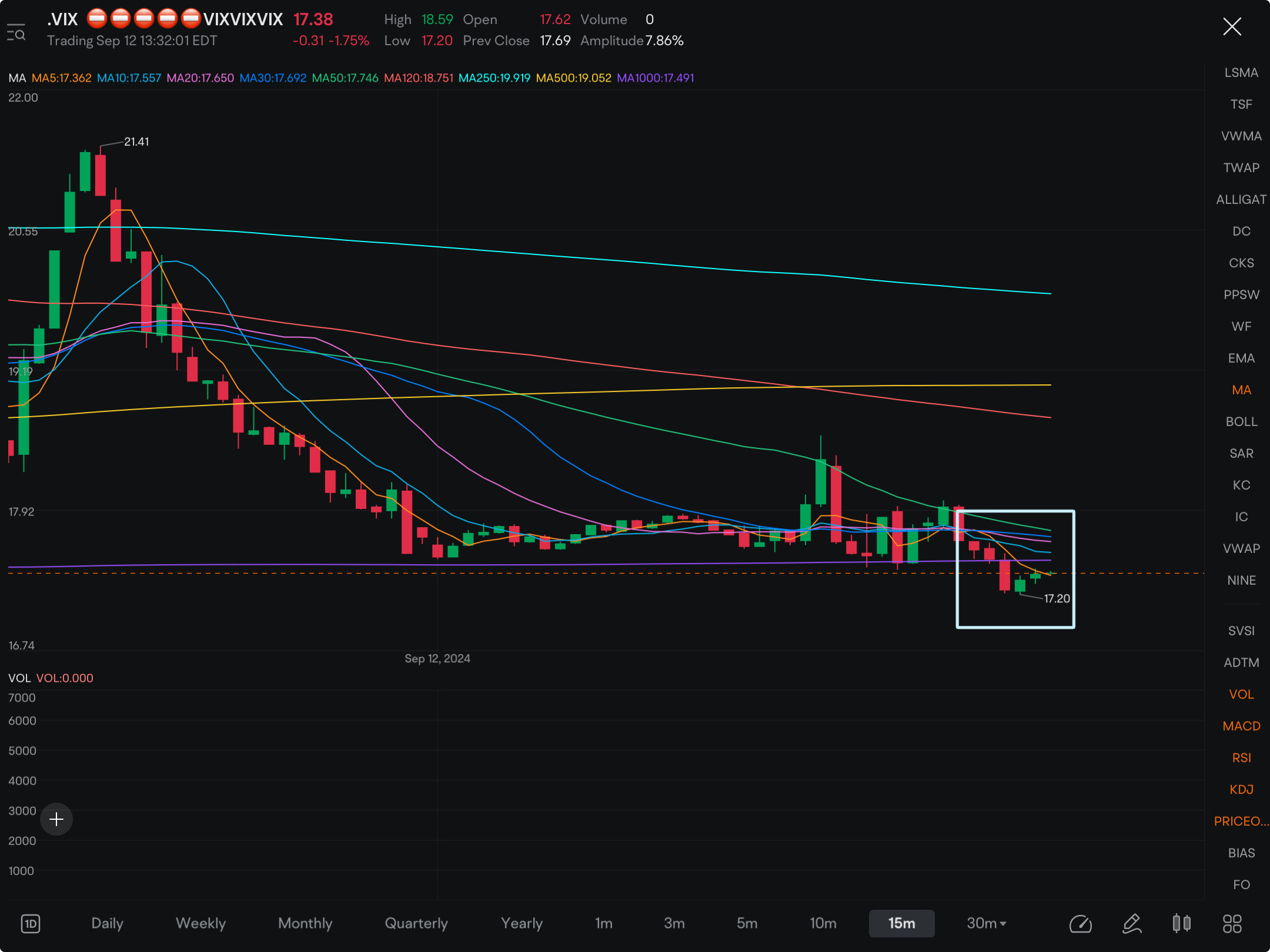The image size is (1270, 952).
Task: Enable the KC indicator
Action: 1241,485
